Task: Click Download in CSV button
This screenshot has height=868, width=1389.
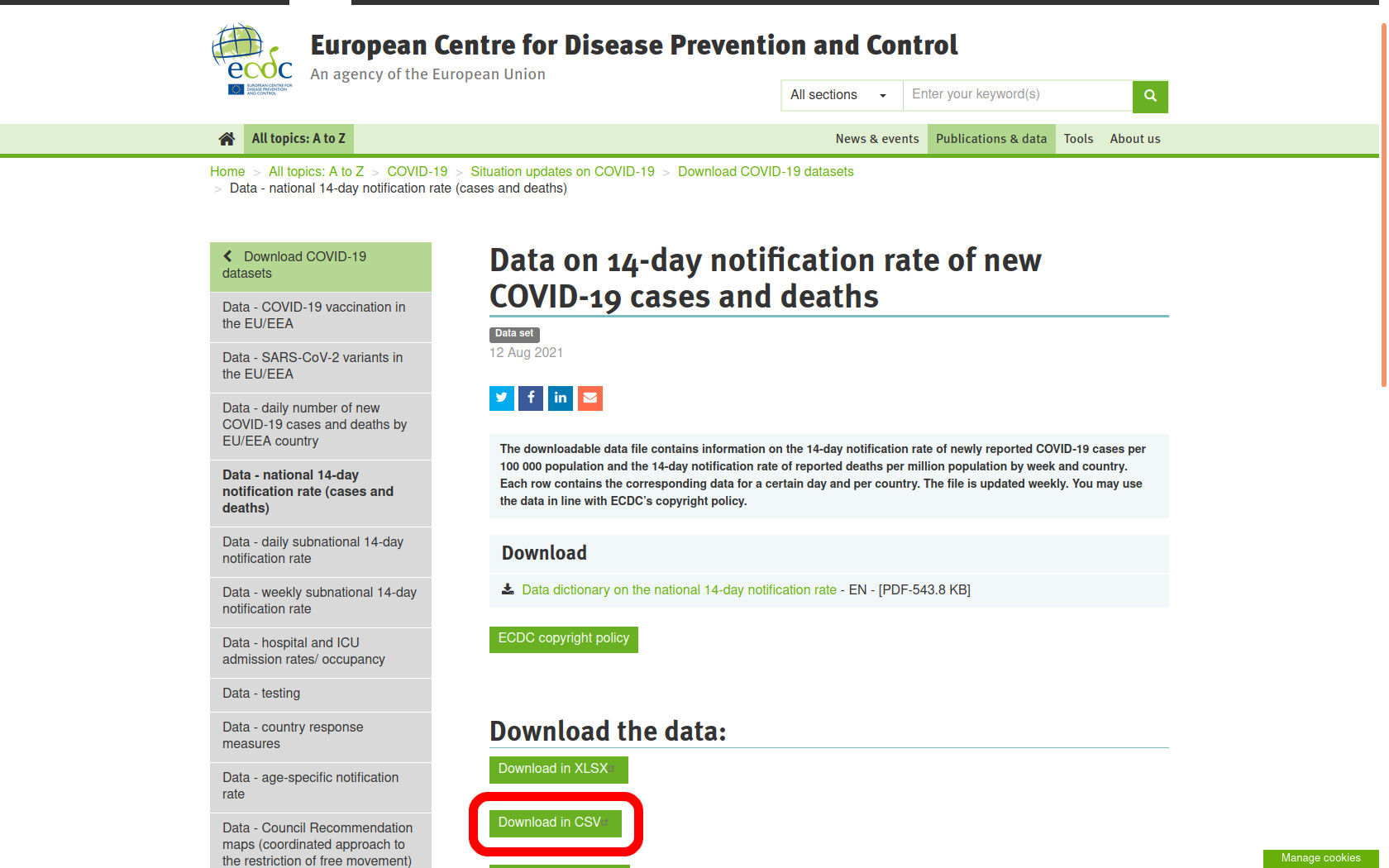Action: [556, 823]
